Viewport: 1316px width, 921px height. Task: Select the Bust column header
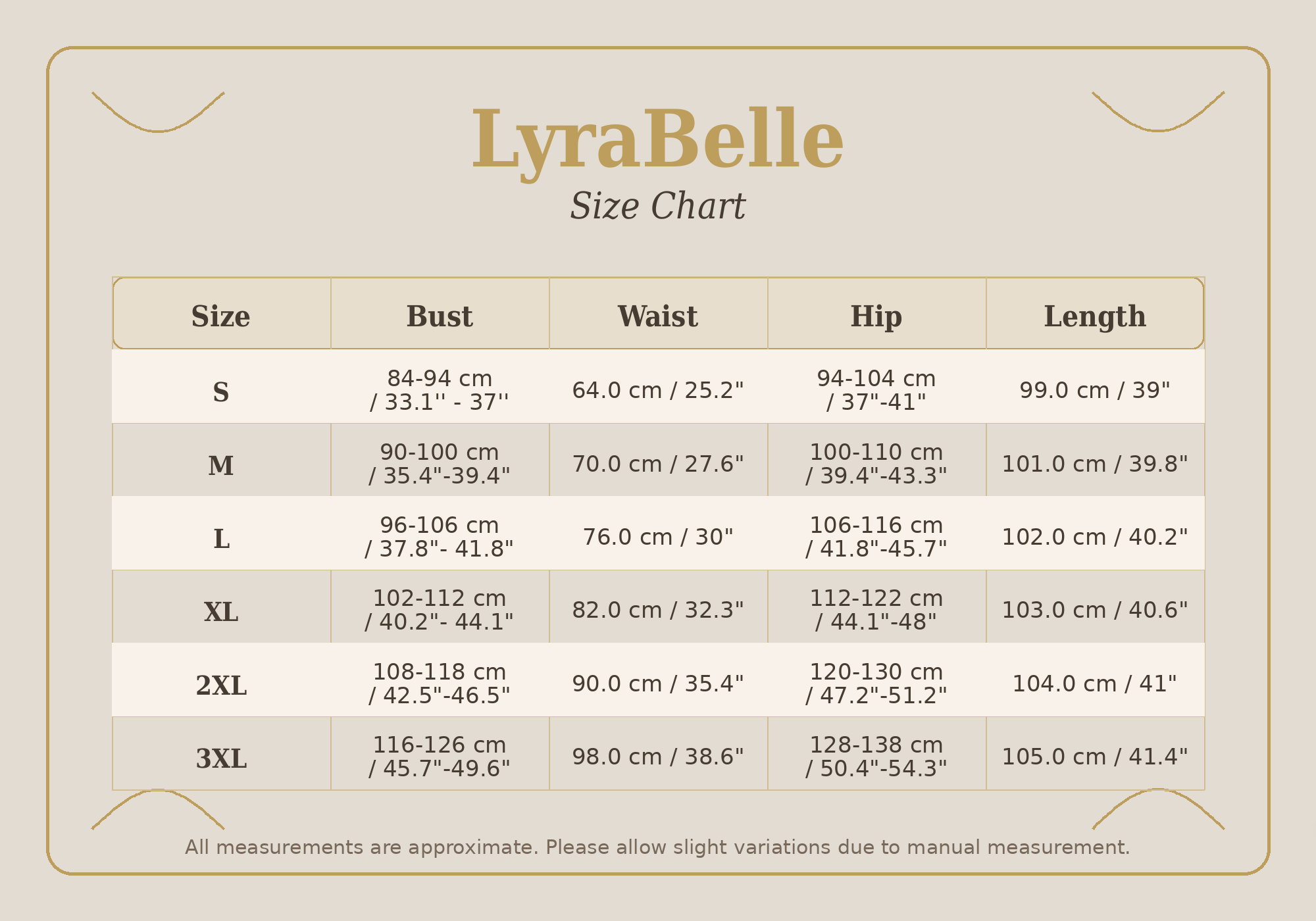click(440, 316)
